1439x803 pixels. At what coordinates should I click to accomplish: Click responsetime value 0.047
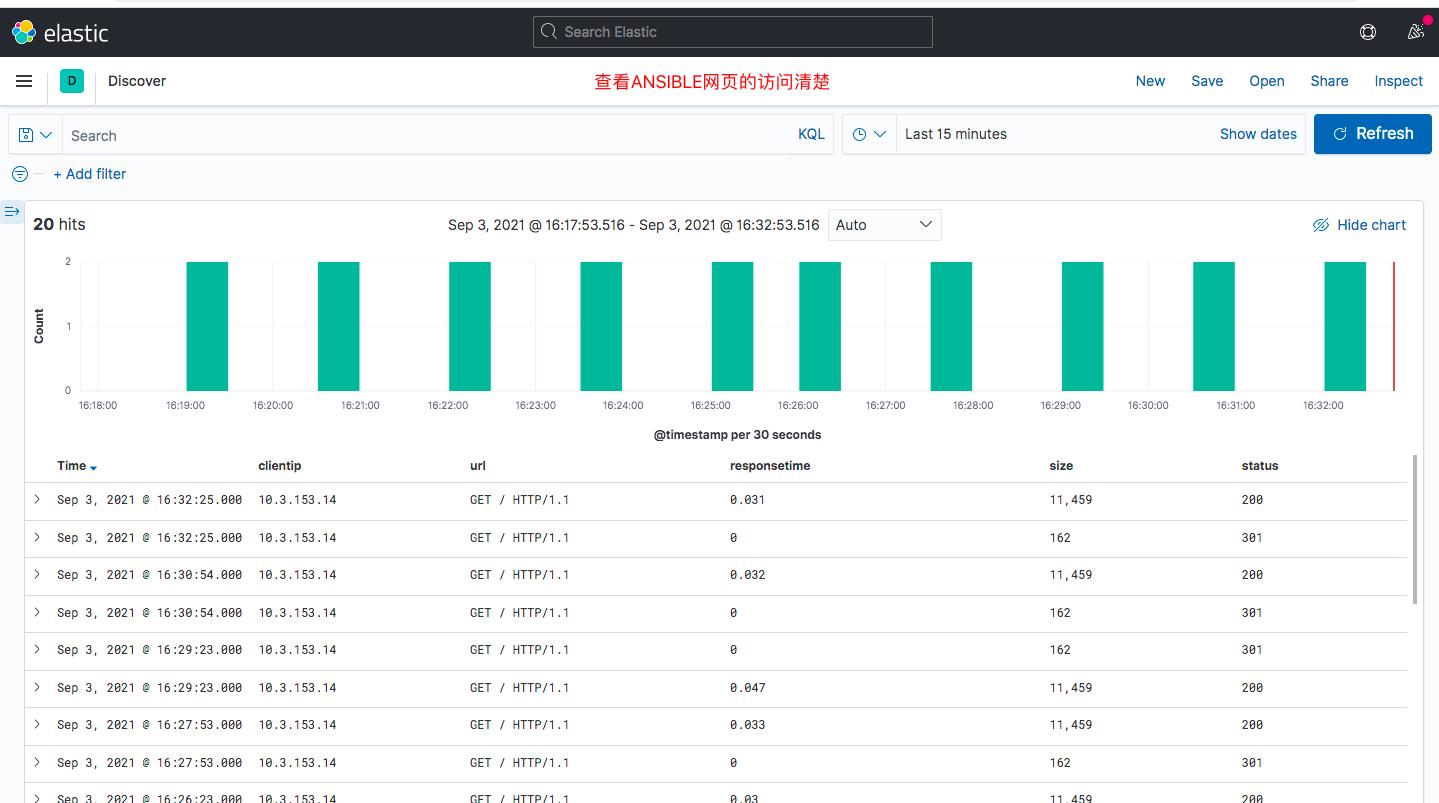[x=747, y=687]
